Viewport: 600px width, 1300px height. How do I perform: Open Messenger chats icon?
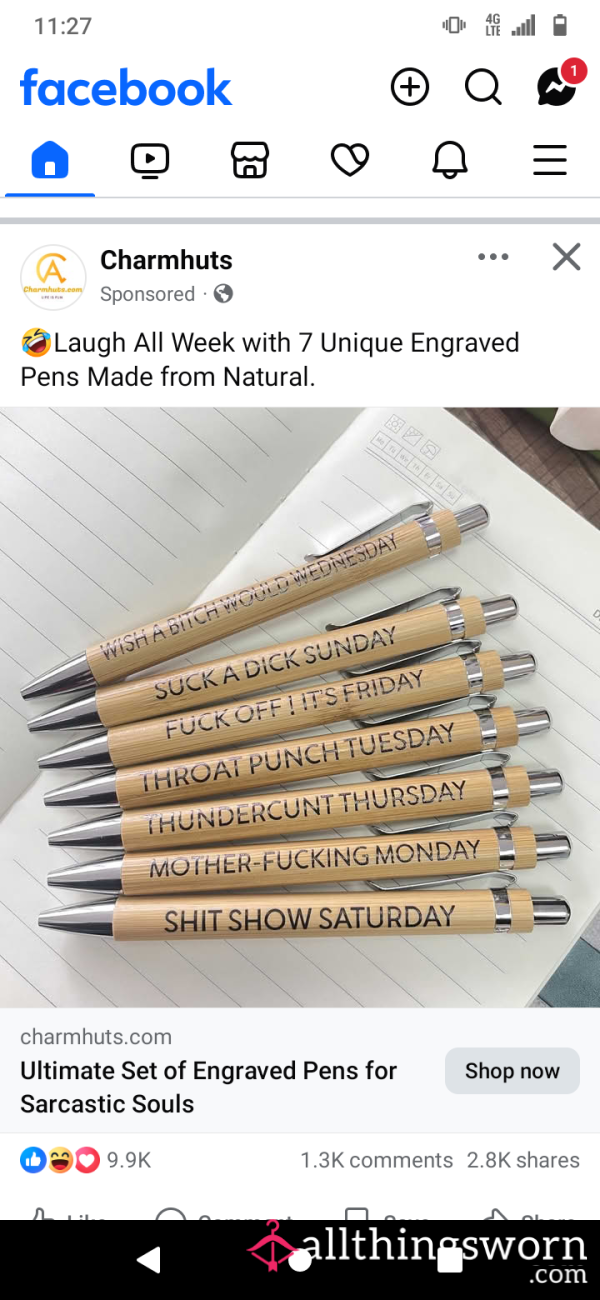click(x=557, y=87)
